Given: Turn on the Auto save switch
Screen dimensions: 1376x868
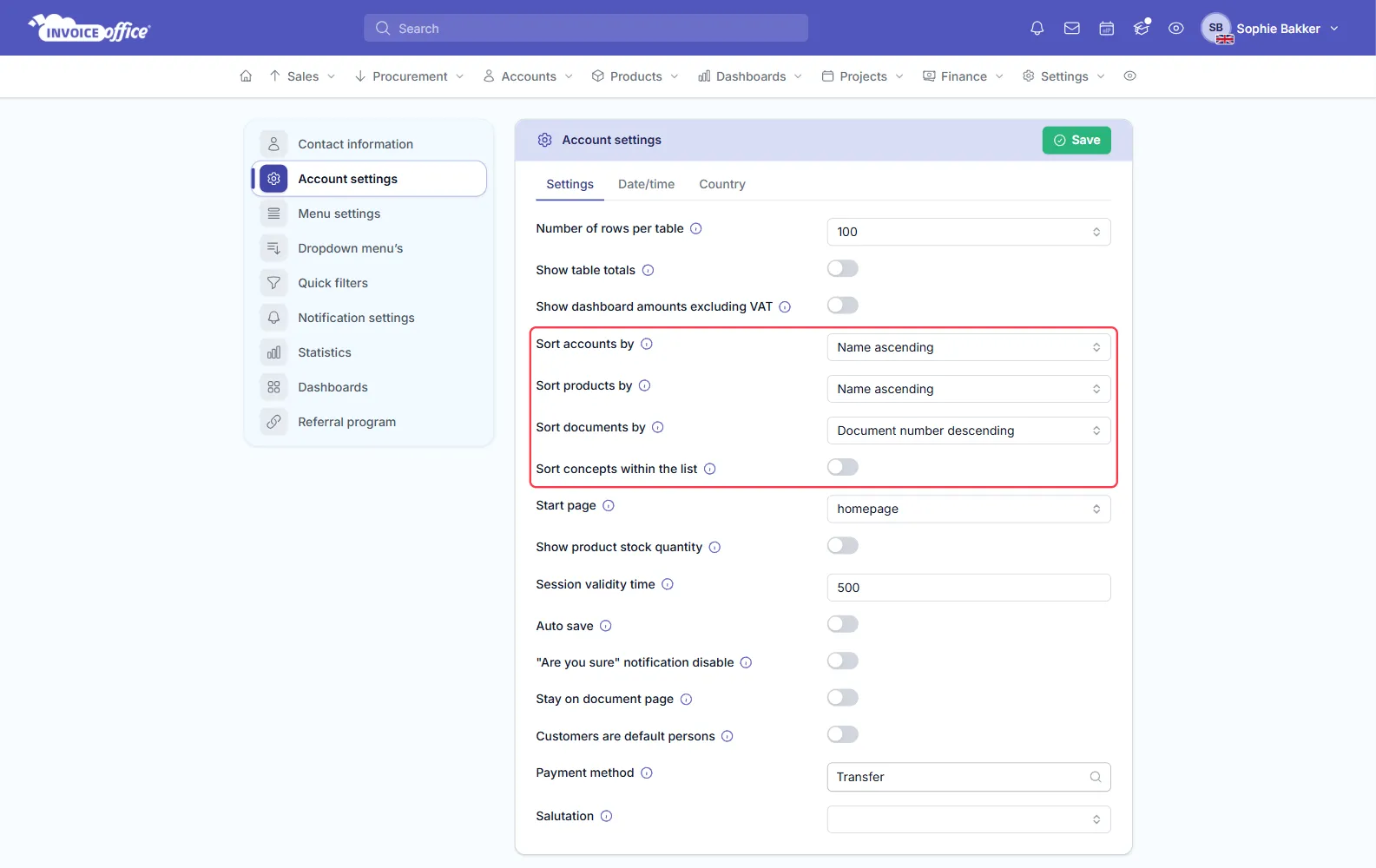Looking at the screenshot, I should [x=843, y=625].
